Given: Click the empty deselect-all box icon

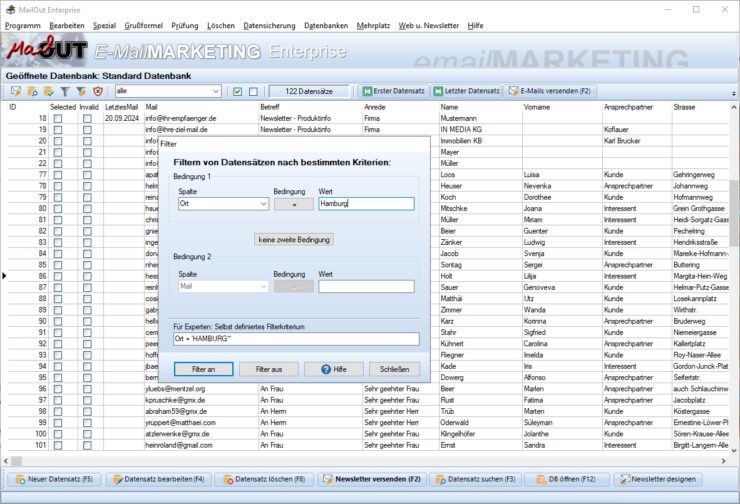Looking at the screenshot, I should (253, 92).
